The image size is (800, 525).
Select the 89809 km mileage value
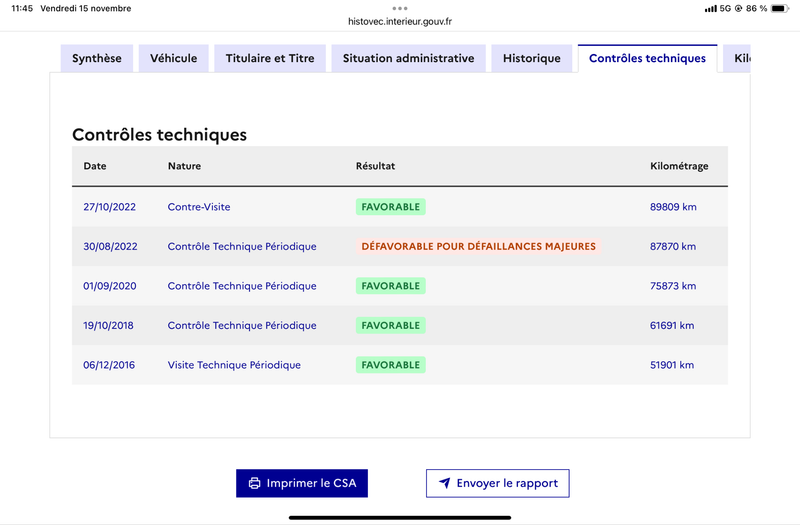click(x=673, y=207)
